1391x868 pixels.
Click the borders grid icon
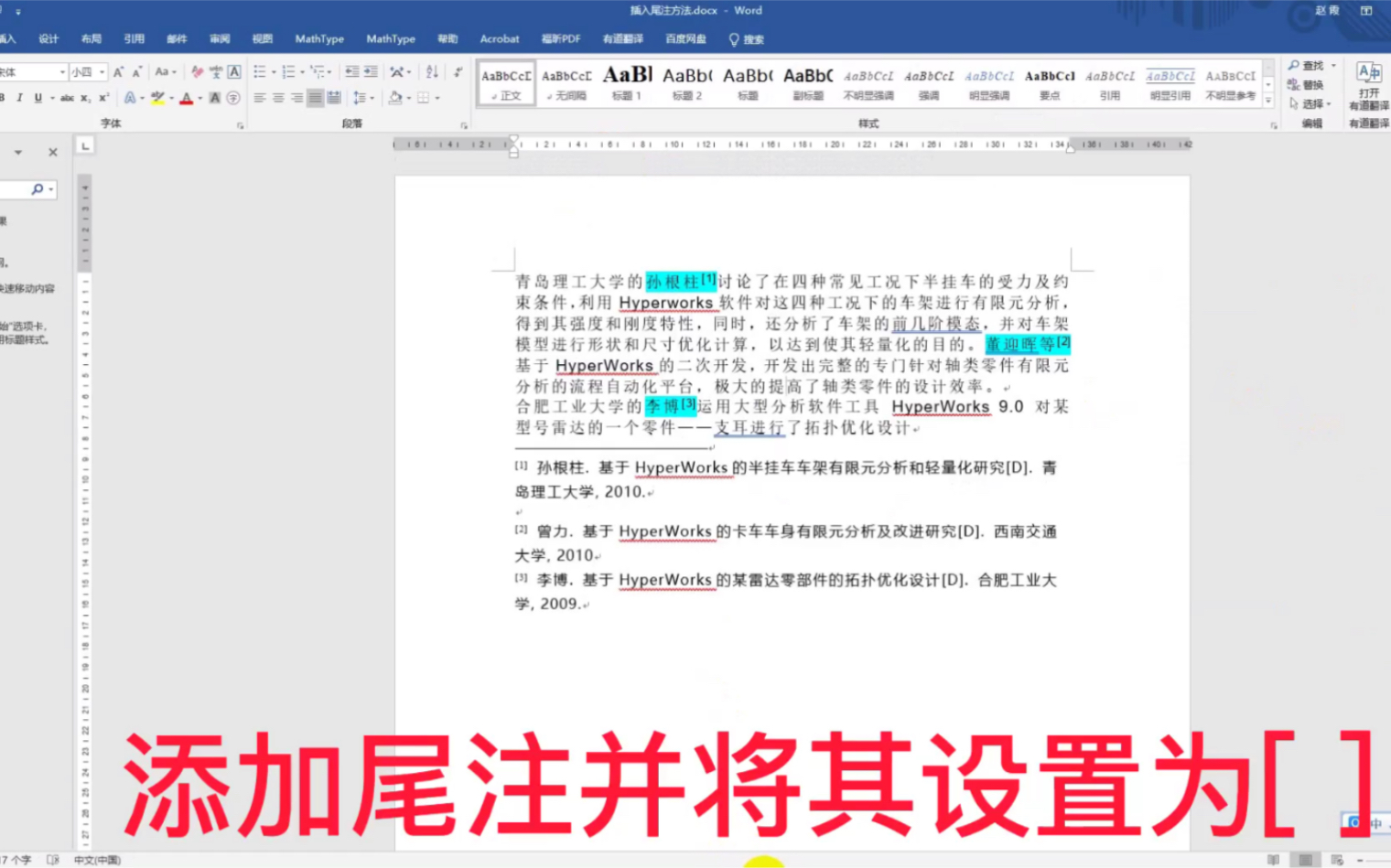pyautogui.click(x=423, y=98)
